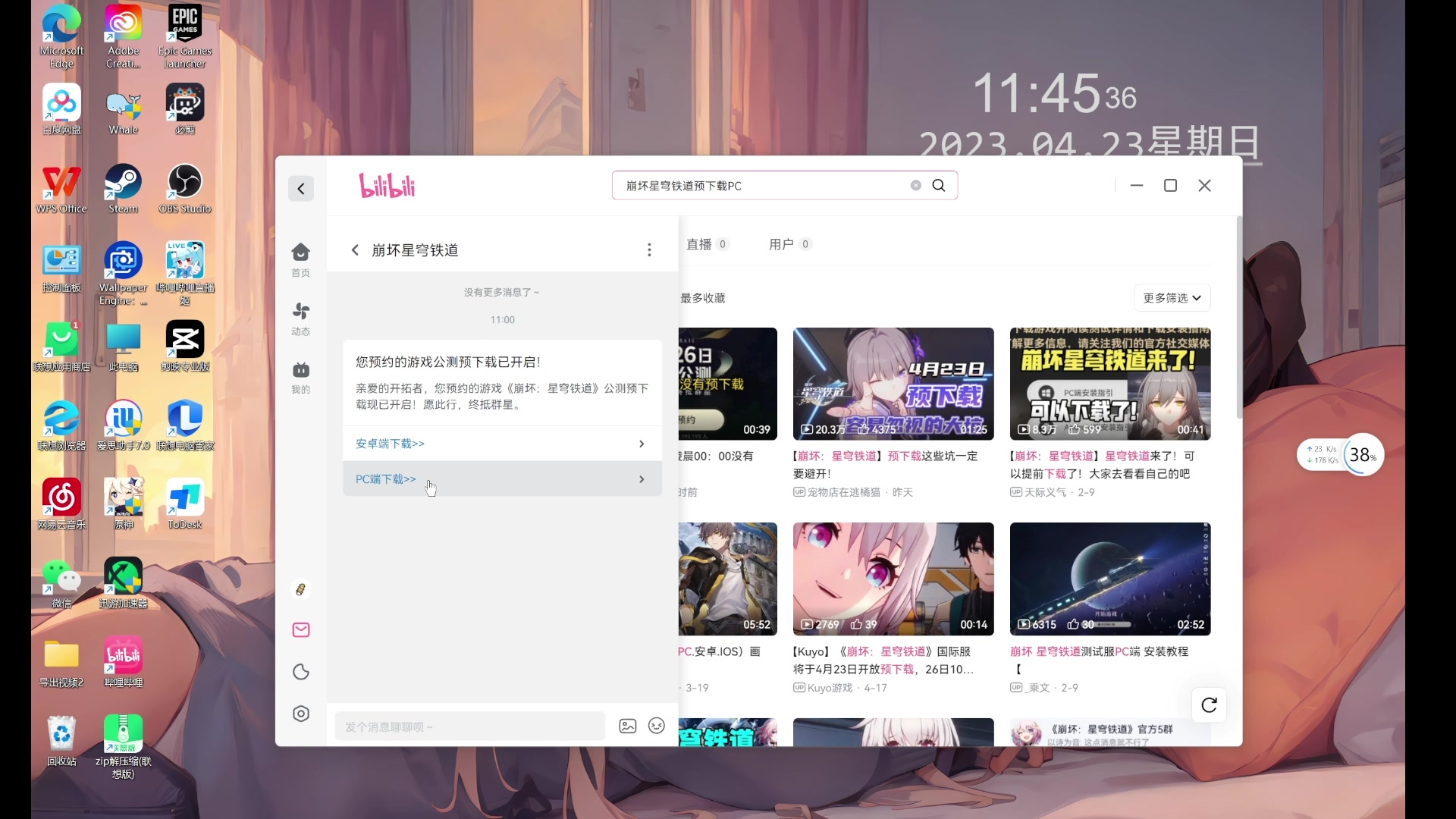Image resolution: width=1456 pixels, height=819 pixels.
Task: Open 必剪 desktop shortcut
Action: (x=185, y=109)
